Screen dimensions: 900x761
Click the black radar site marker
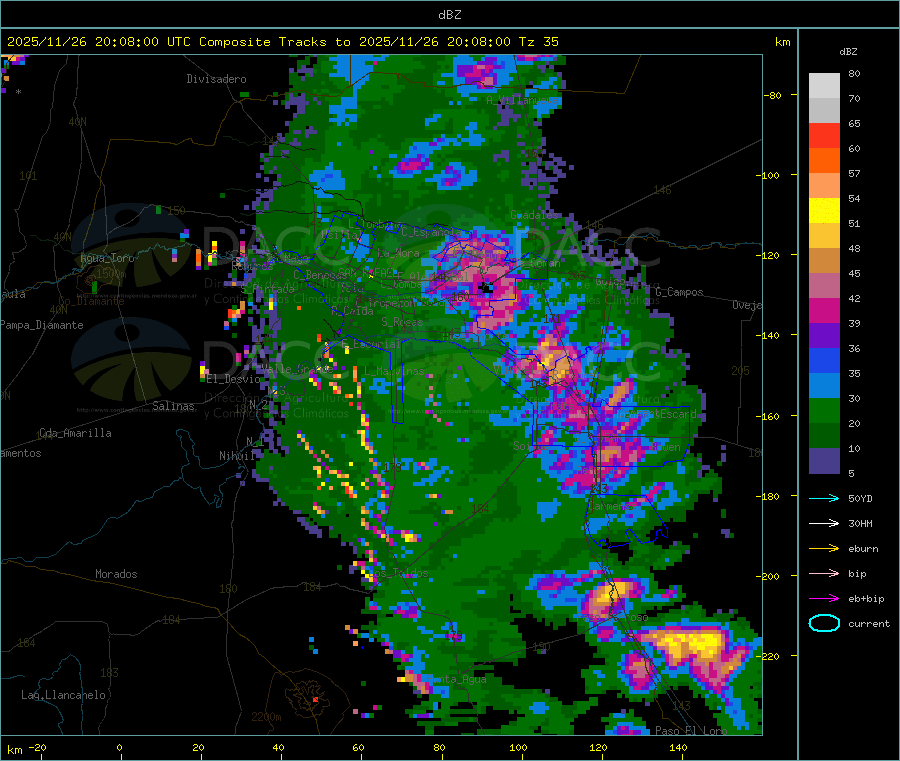(486, 288)
